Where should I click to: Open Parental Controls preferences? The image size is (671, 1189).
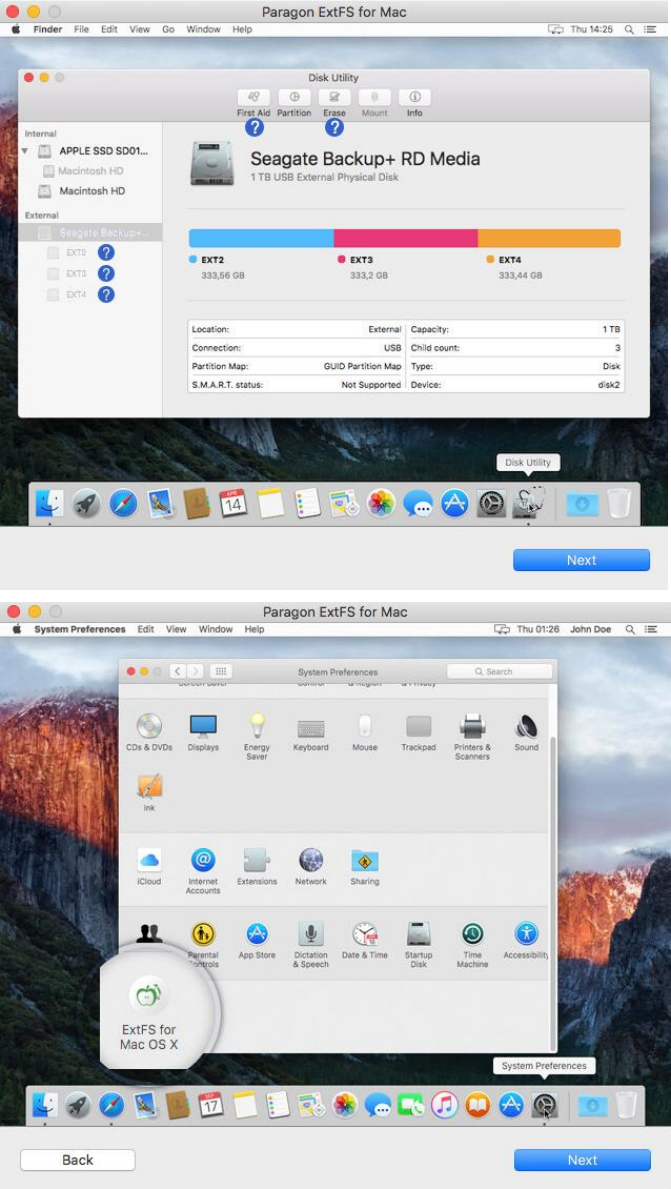pyautogui.click(x=203, y=933)
